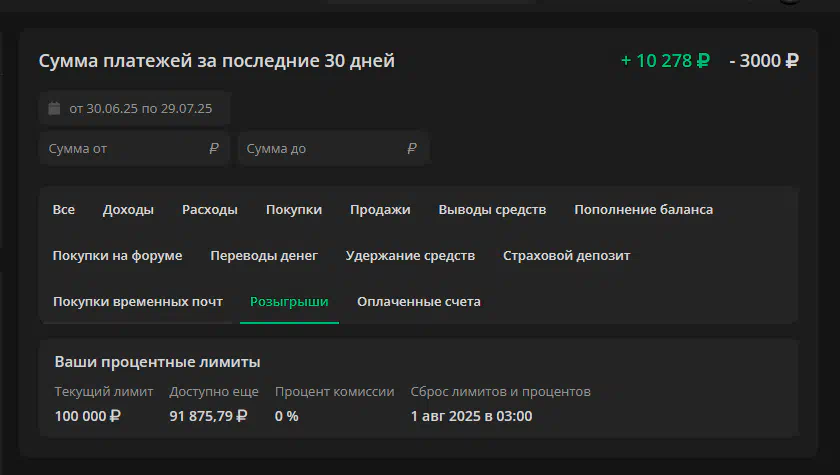Show the 'Выводы средств' tab
The width and height of the screenshot is (840, 475).
point(492,209)
